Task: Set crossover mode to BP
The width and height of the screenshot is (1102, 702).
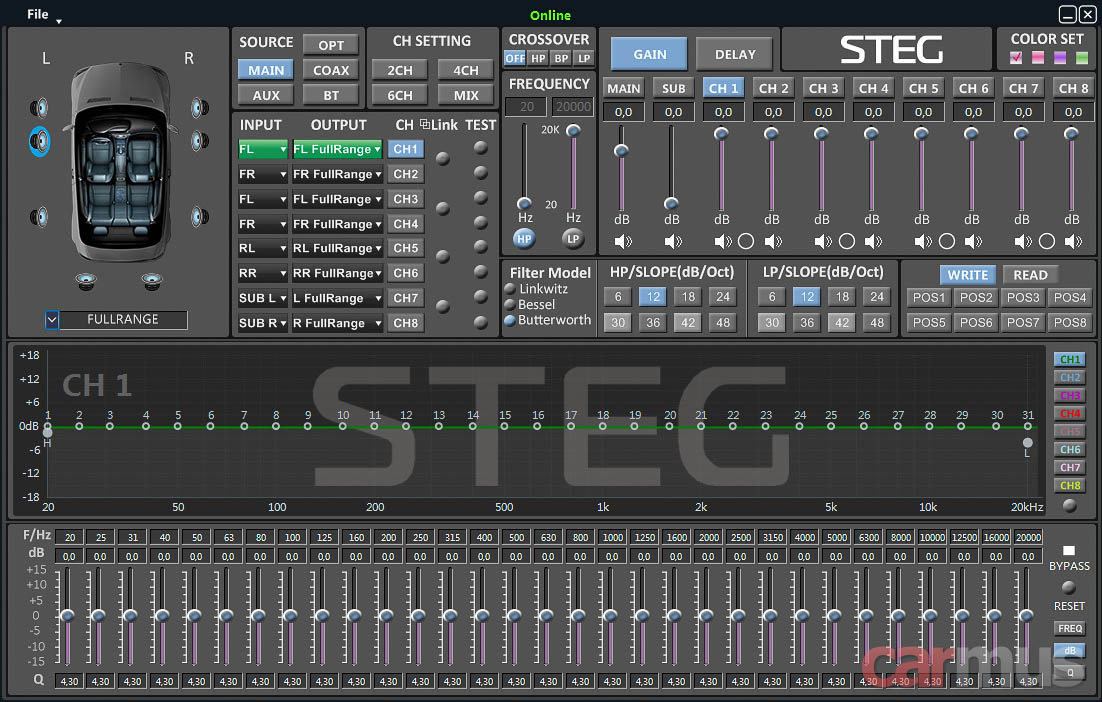Action: click(561, 58)
